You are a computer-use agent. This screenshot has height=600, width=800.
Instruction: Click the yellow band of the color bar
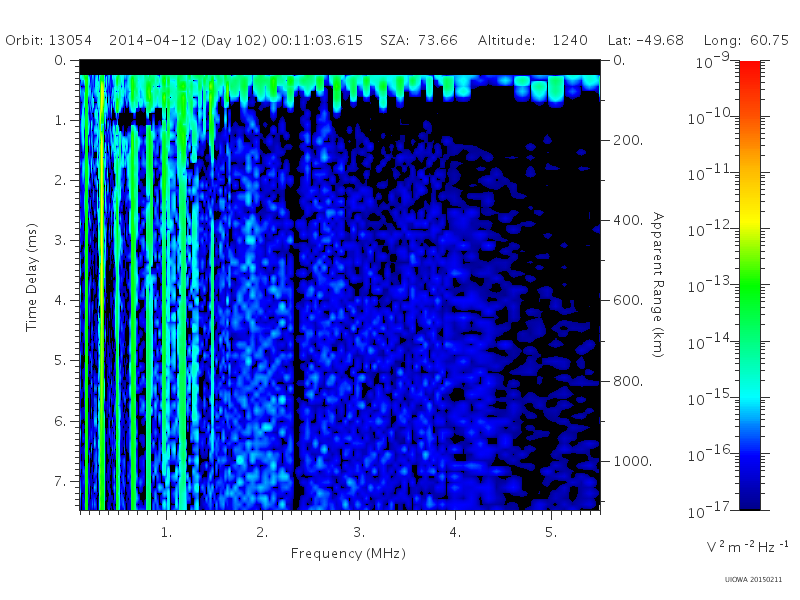(749, 222)
